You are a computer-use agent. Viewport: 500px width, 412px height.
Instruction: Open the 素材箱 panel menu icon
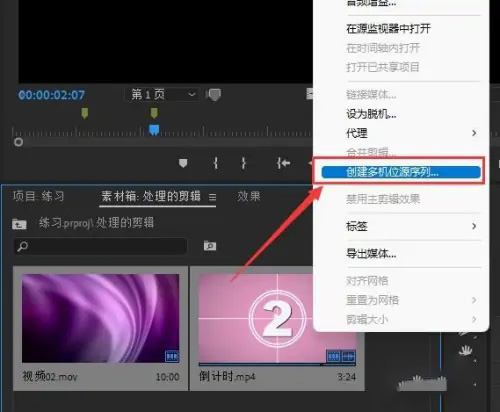coord(212,197)
